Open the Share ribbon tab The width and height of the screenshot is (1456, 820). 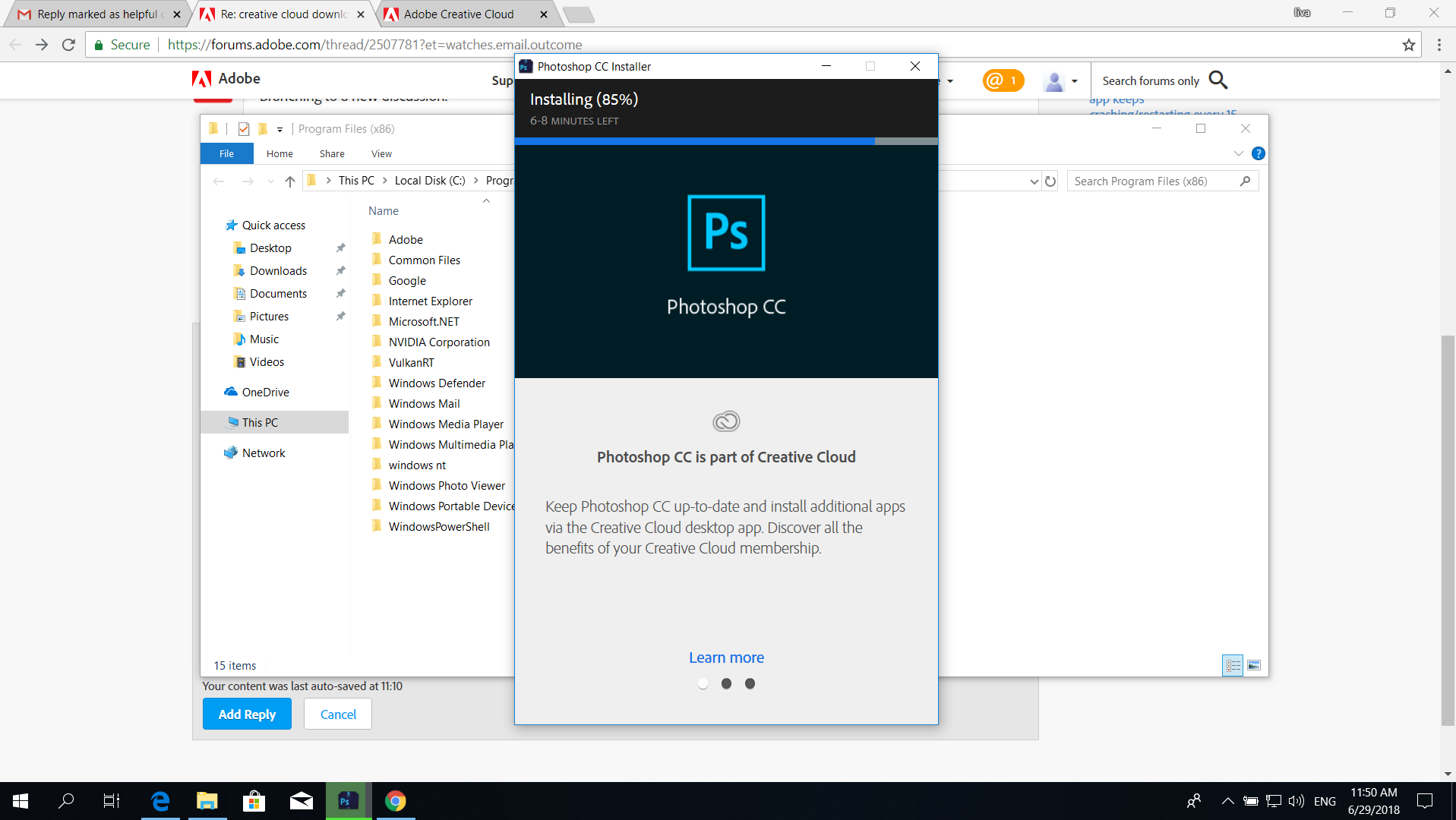[332, 153]
